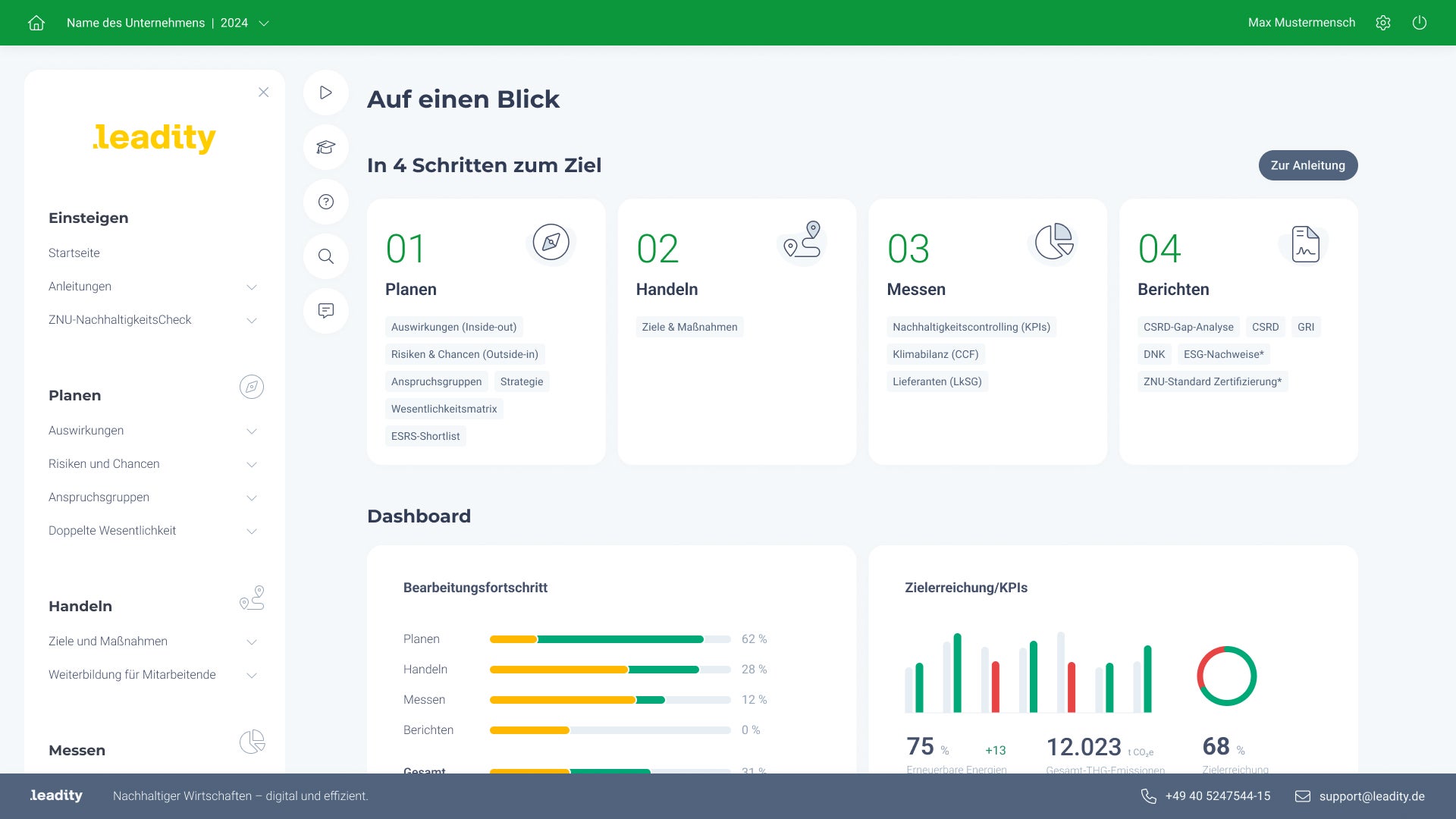Open settings gear next to Max Mustermensch
Viewport: 1456px width, 819px height.
pyautogui.click(x=1383, y=23)
